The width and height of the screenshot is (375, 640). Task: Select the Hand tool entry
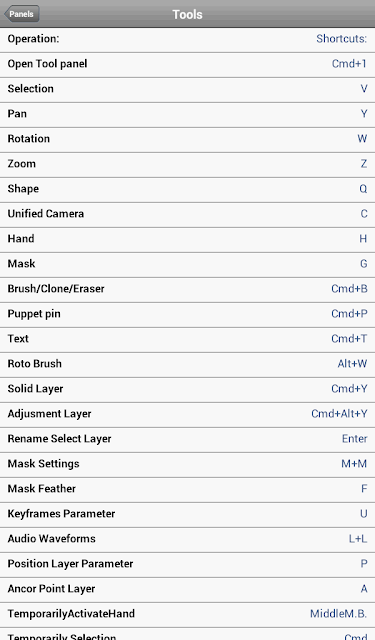[x=187, y=240]
